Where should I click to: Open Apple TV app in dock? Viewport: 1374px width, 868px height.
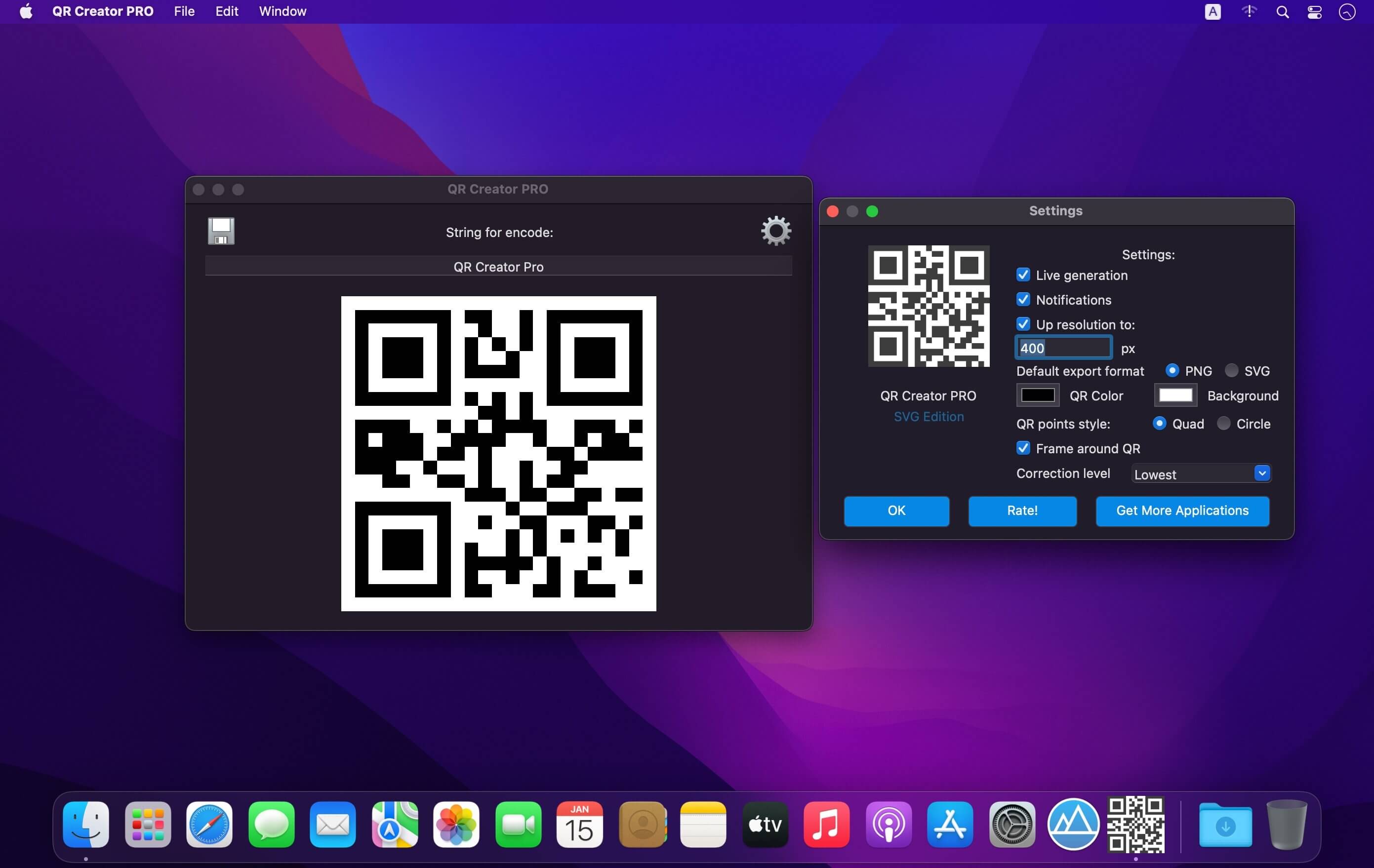(765, 824)
